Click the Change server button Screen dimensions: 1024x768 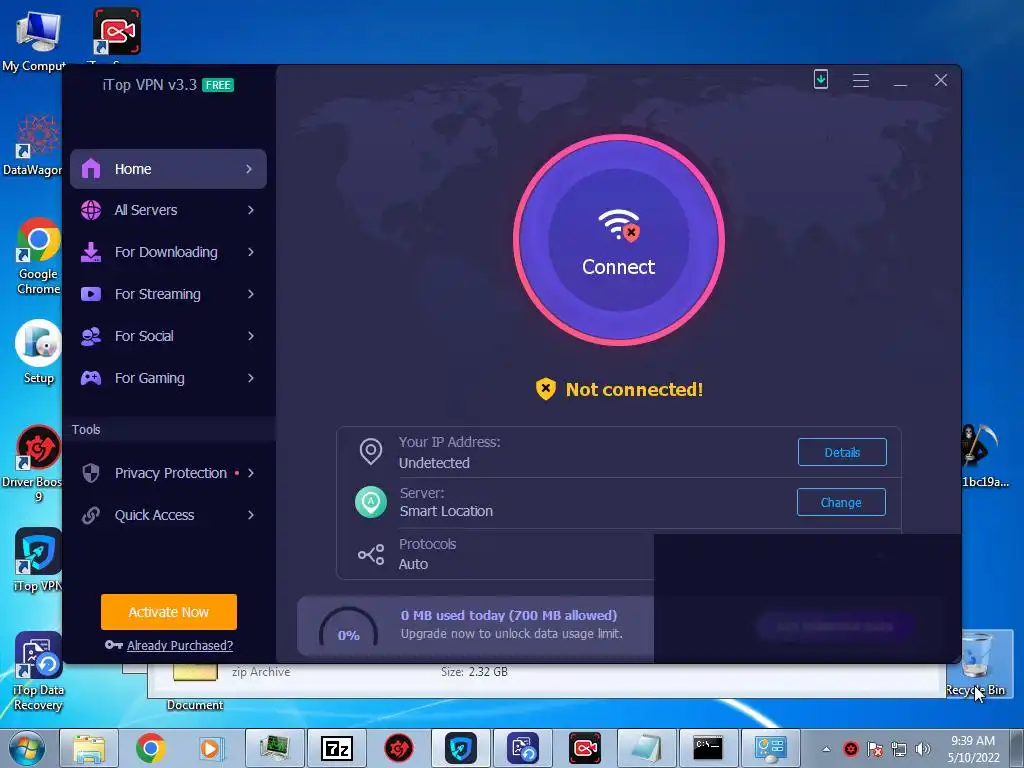(x=841, y=502)
